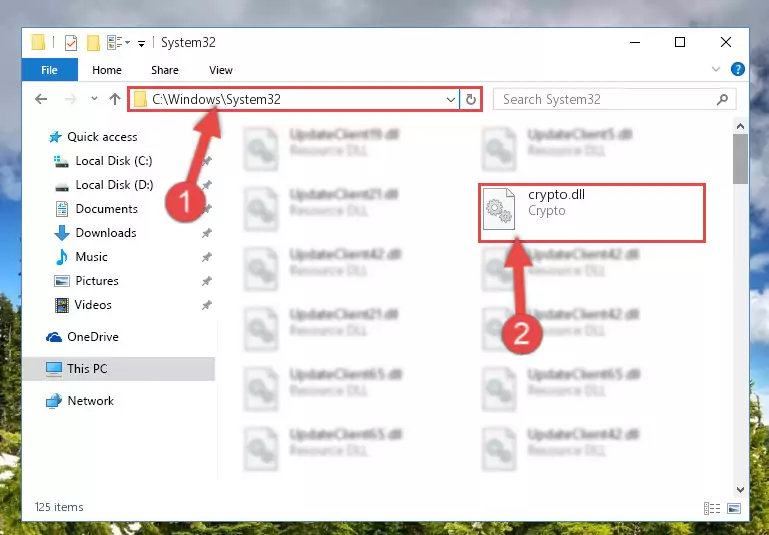The height and width of the screenshot is (535, 769).
Task: Unpin Videos using its pin icon
Action: 207,305
